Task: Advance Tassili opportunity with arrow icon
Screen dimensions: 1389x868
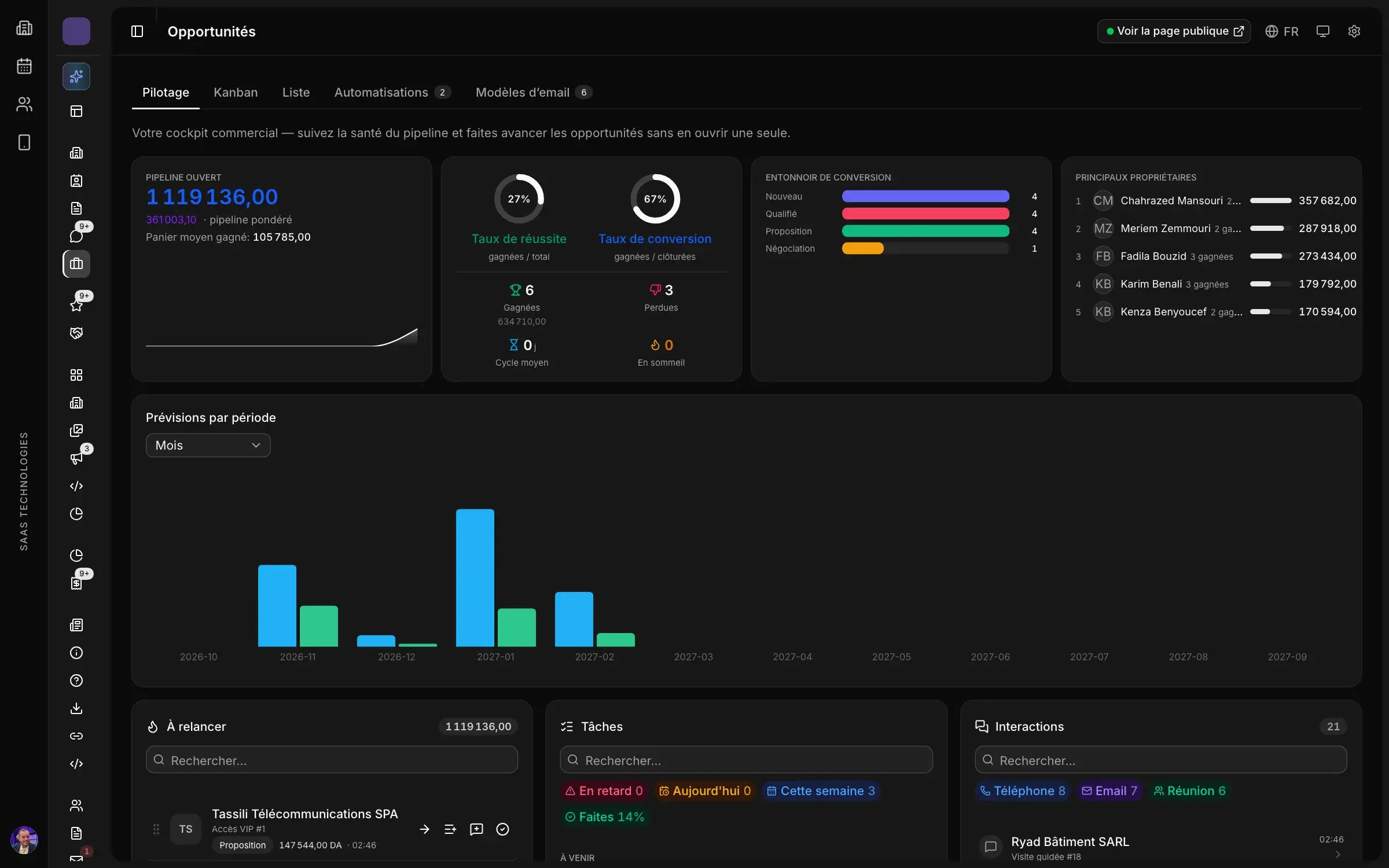Action: pos(424,829)
